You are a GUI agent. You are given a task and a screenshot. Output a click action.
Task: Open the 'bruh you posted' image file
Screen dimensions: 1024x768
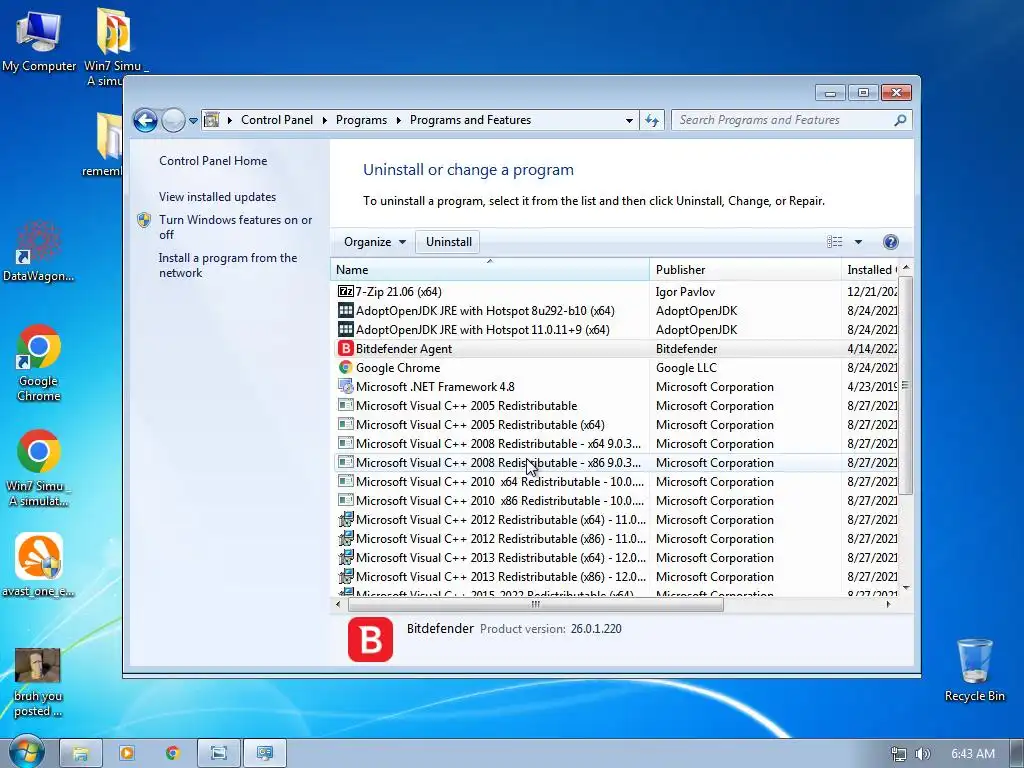[x=38, y=682]
